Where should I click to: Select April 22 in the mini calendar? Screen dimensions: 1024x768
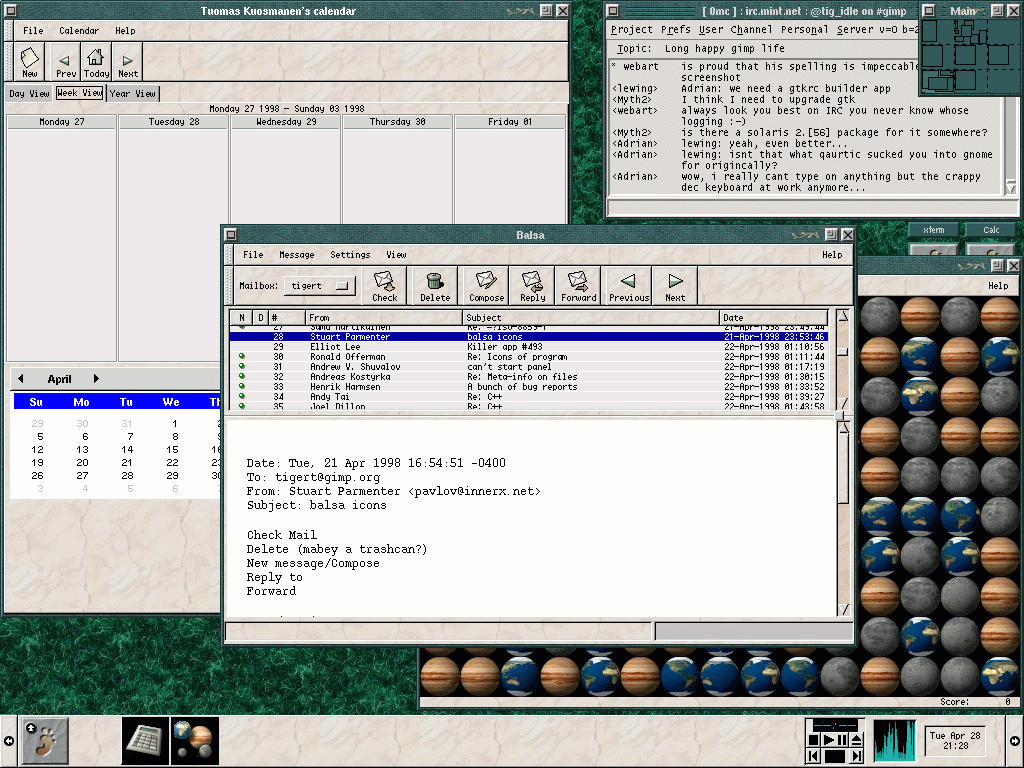coord(172,462)
